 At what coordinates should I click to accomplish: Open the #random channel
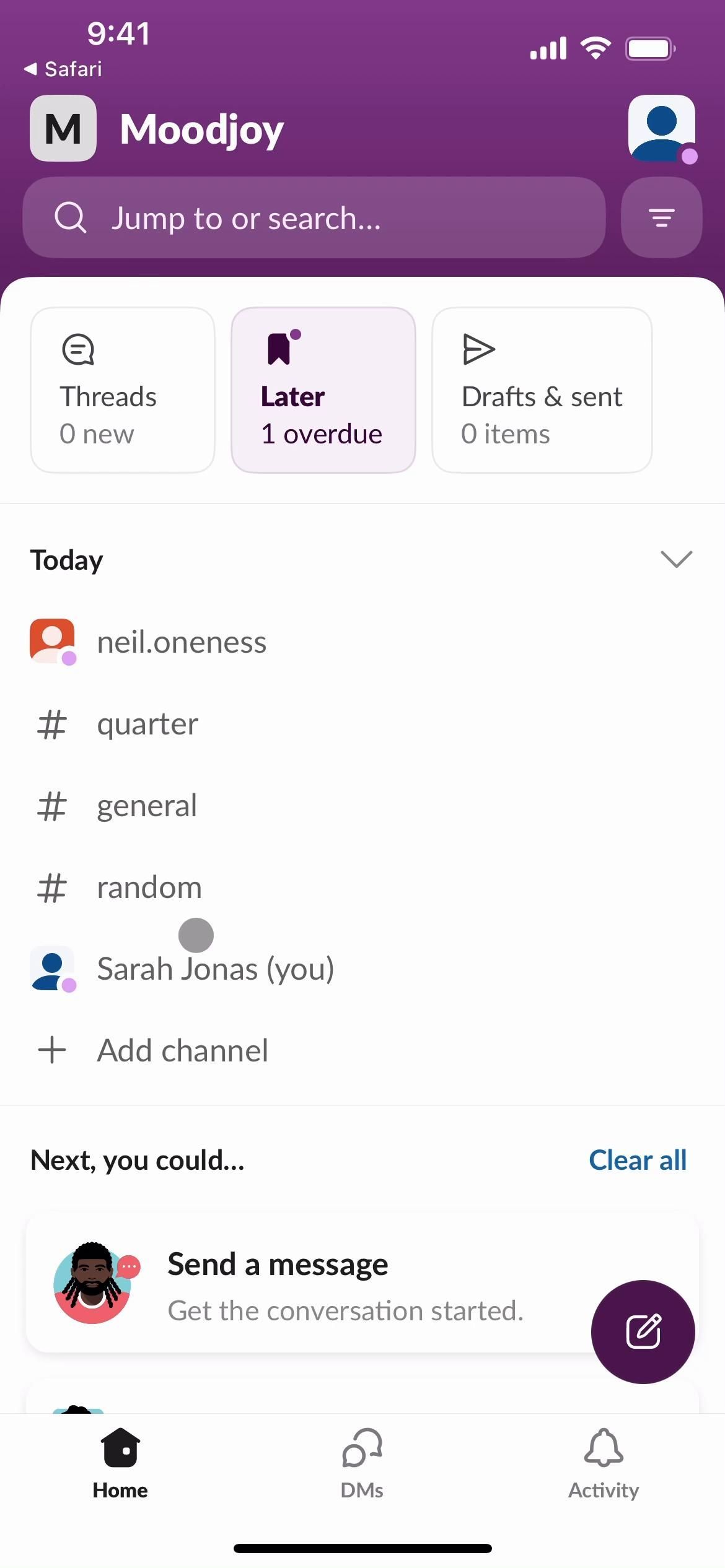tap(149, 887)
